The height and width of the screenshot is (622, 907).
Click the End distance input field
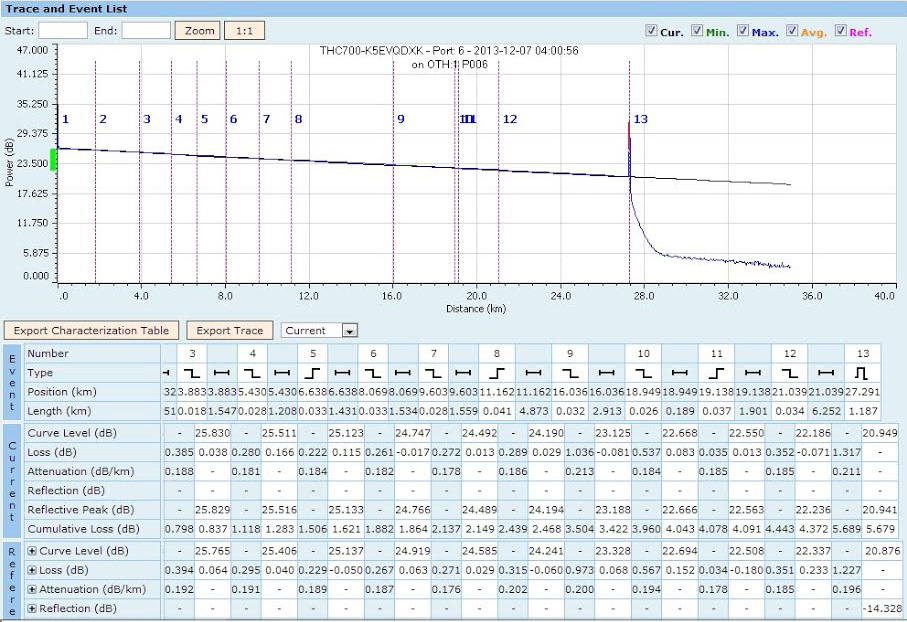click(146, 31)
